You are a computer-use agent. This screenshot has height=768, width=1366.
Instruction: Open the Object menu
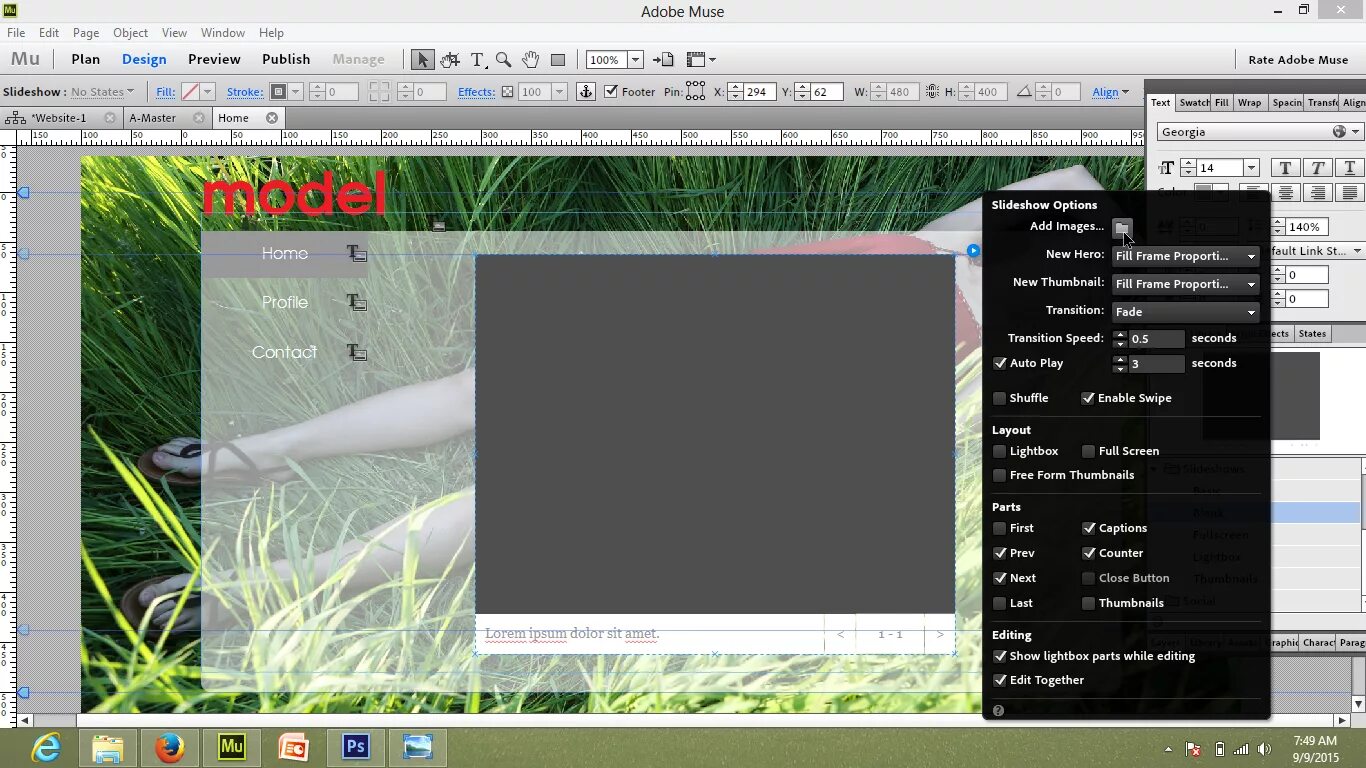click(x=130, y=33)
